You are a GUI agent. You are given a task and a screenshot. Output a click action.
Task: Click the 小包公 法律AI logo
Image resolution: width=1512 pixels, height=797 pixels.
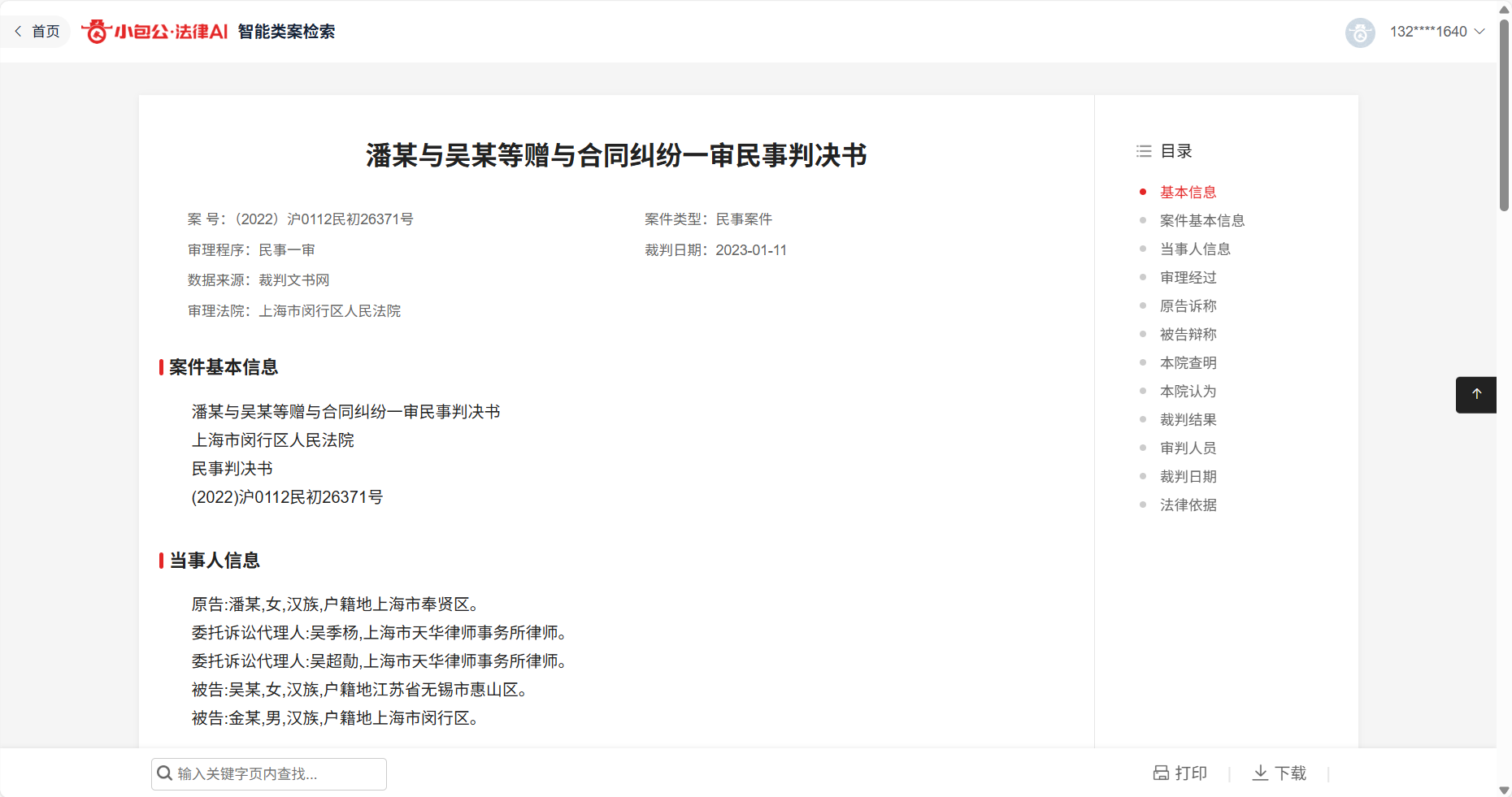tap(154, 32)
